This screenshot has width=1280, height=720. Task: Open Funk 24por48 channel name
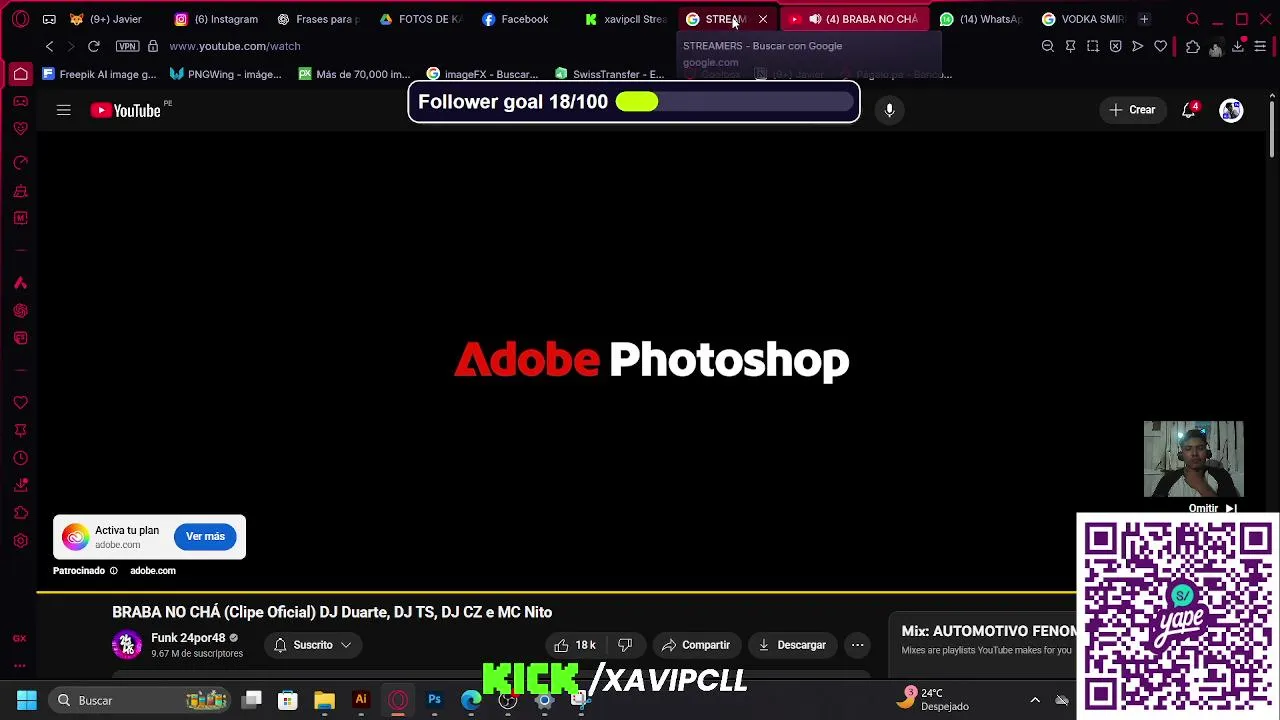(x=188, y=638)
